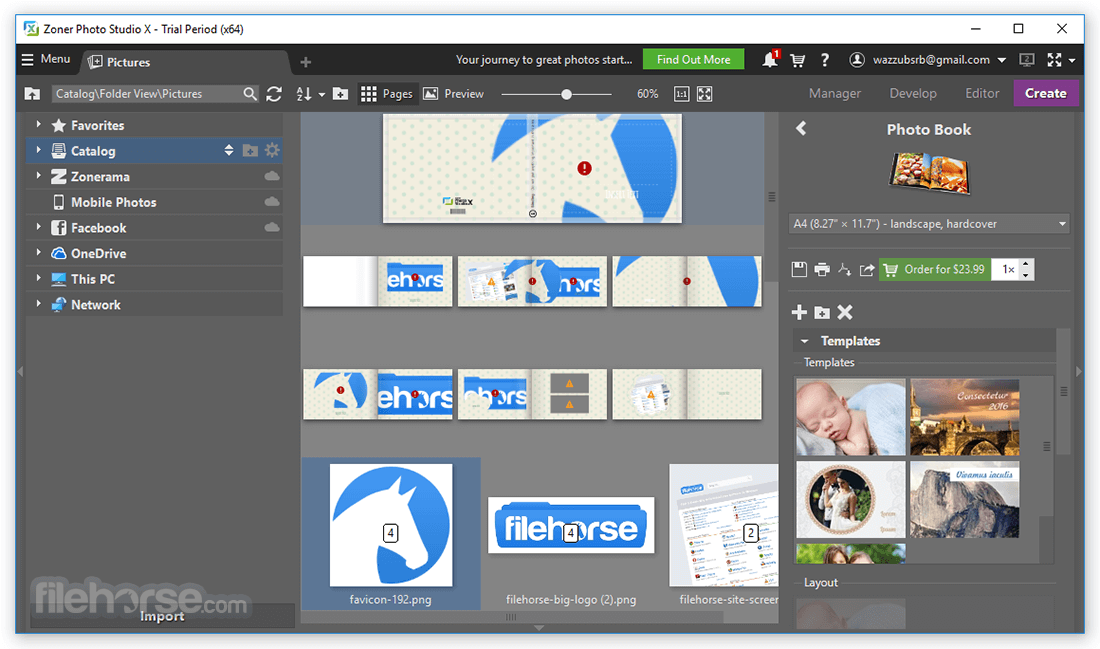1100x649 pixels.
Task: Expand the Favorites tree node
Action: pos(39,124)
